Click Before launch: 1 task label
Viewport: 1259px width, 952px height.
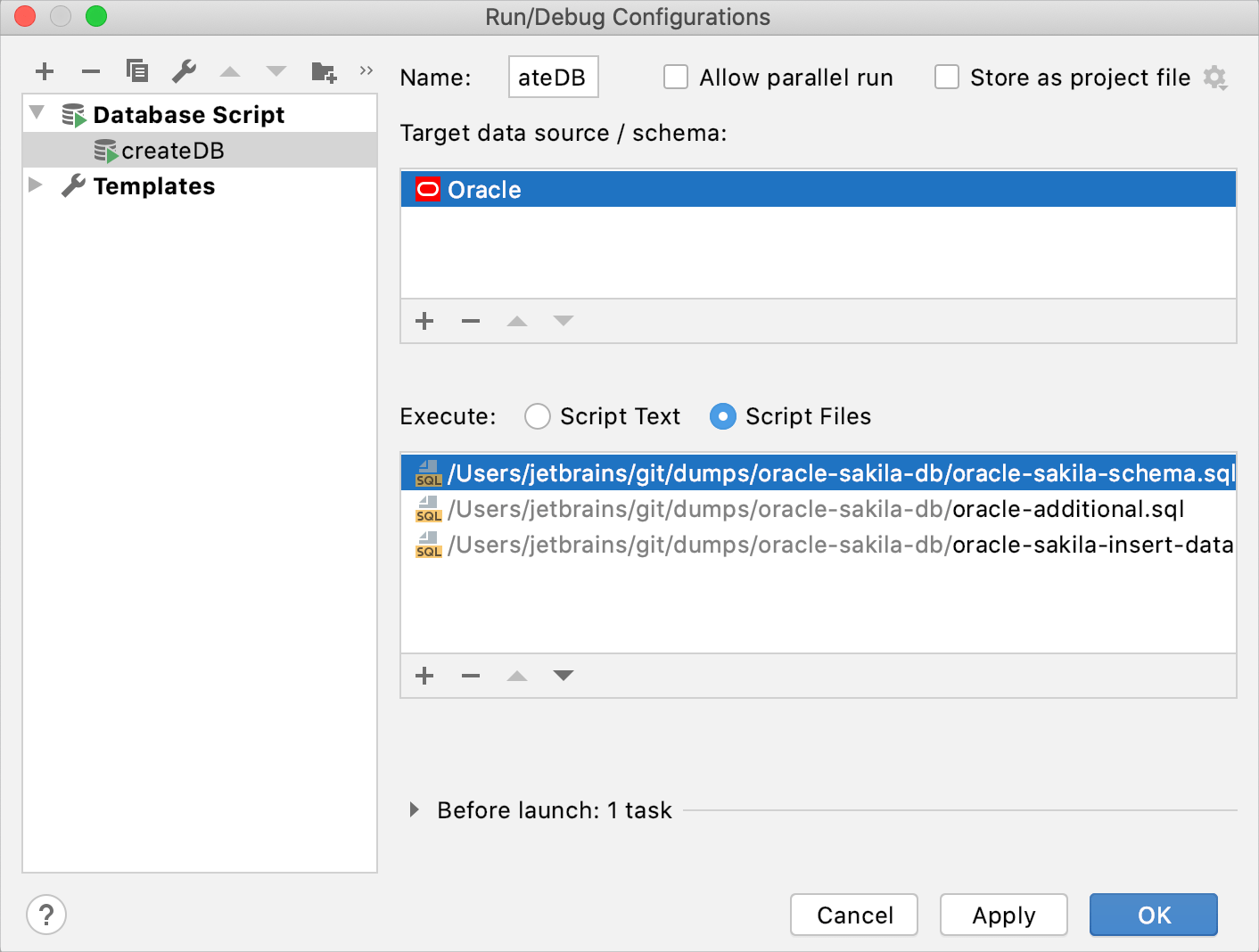[555, 810]
